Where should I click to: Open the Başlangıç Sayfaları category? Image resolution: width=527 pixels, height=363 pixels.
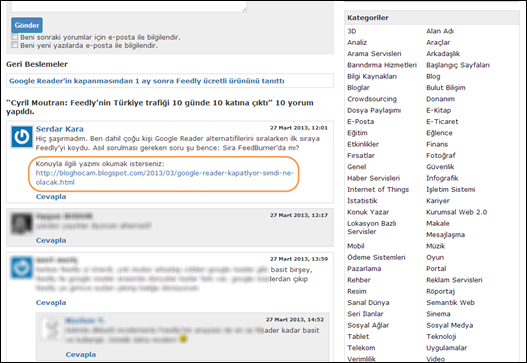pyautogui.click(x=458, y=65)
